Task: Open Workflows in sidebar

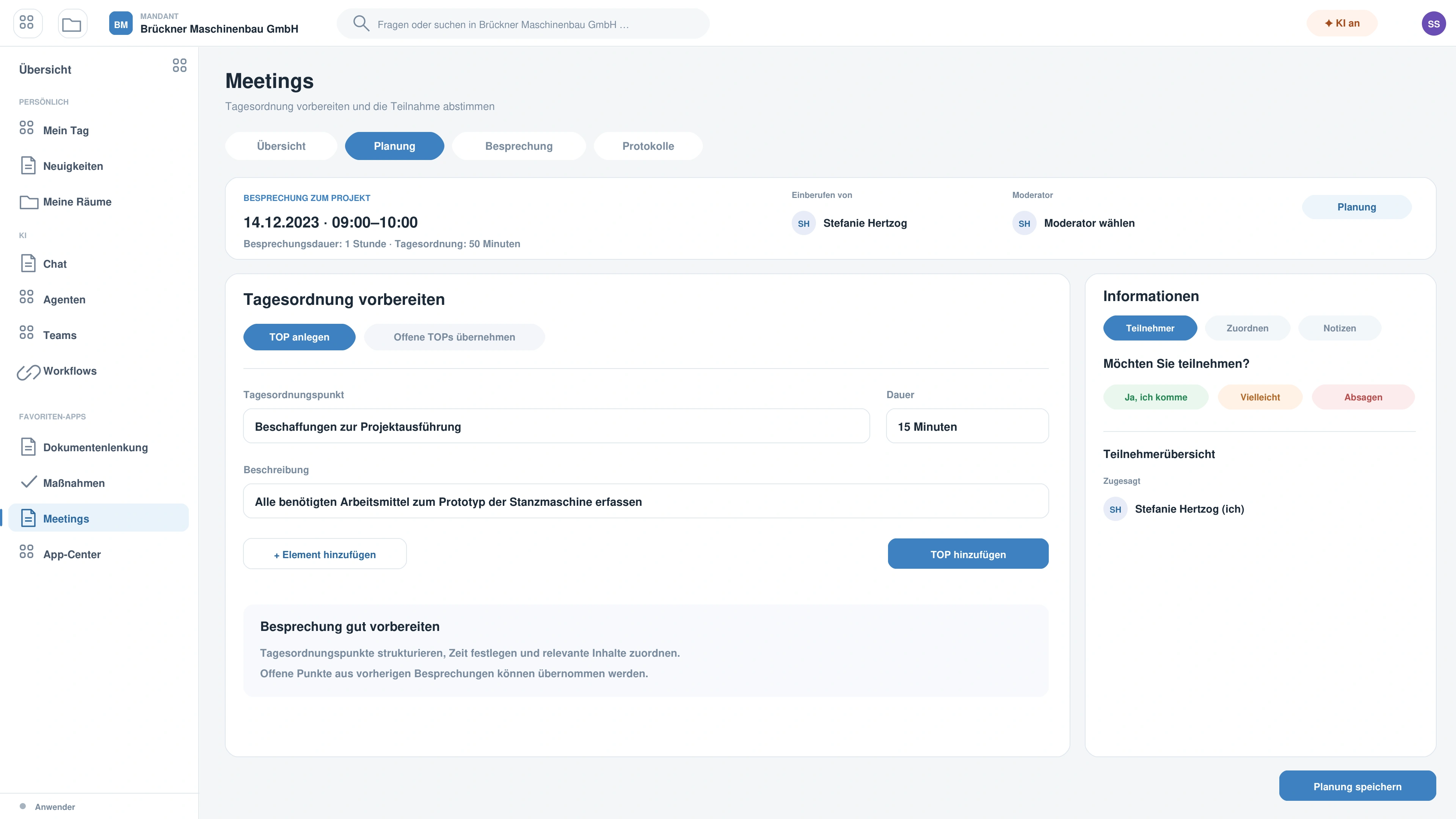Action: pos(99,371)
